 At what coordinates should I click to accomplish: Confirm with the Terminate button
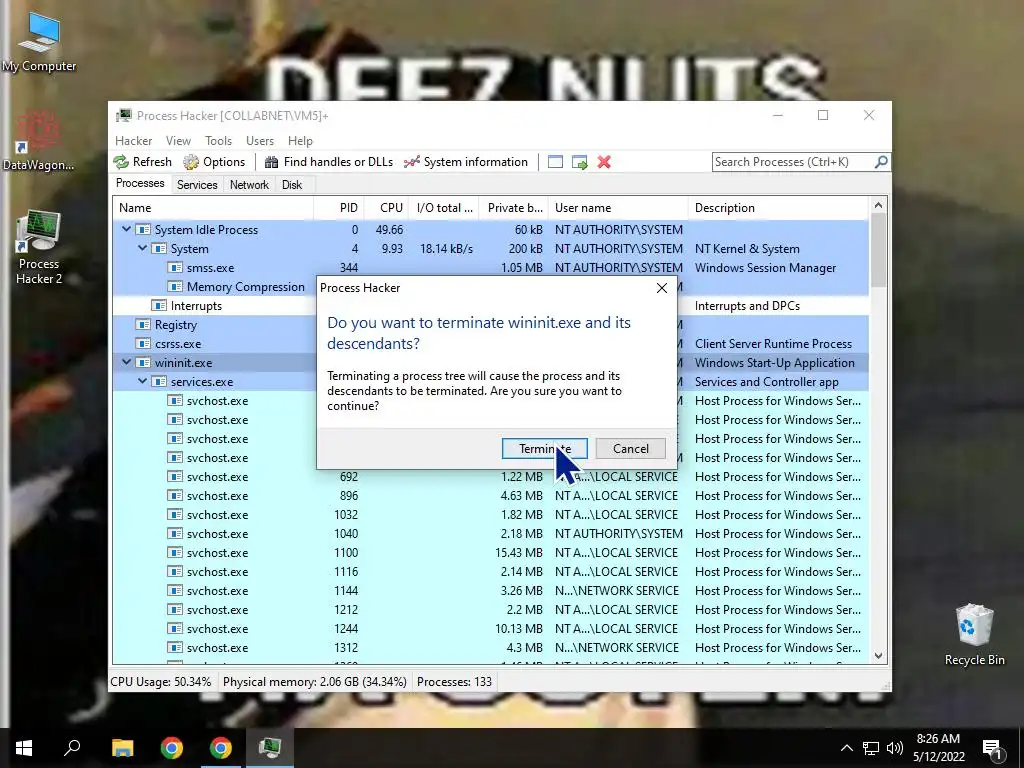(545, 449)
